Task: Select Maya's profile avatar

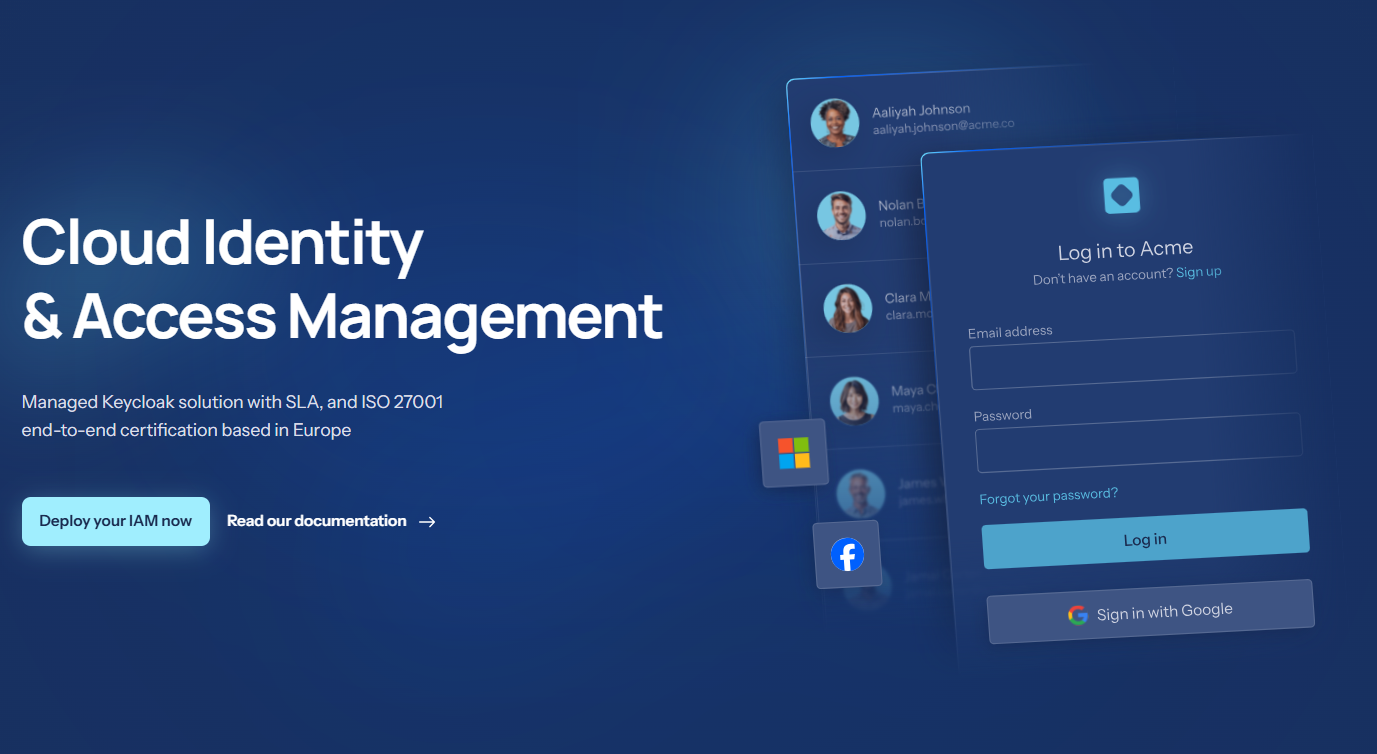Action: coord(854,400)
